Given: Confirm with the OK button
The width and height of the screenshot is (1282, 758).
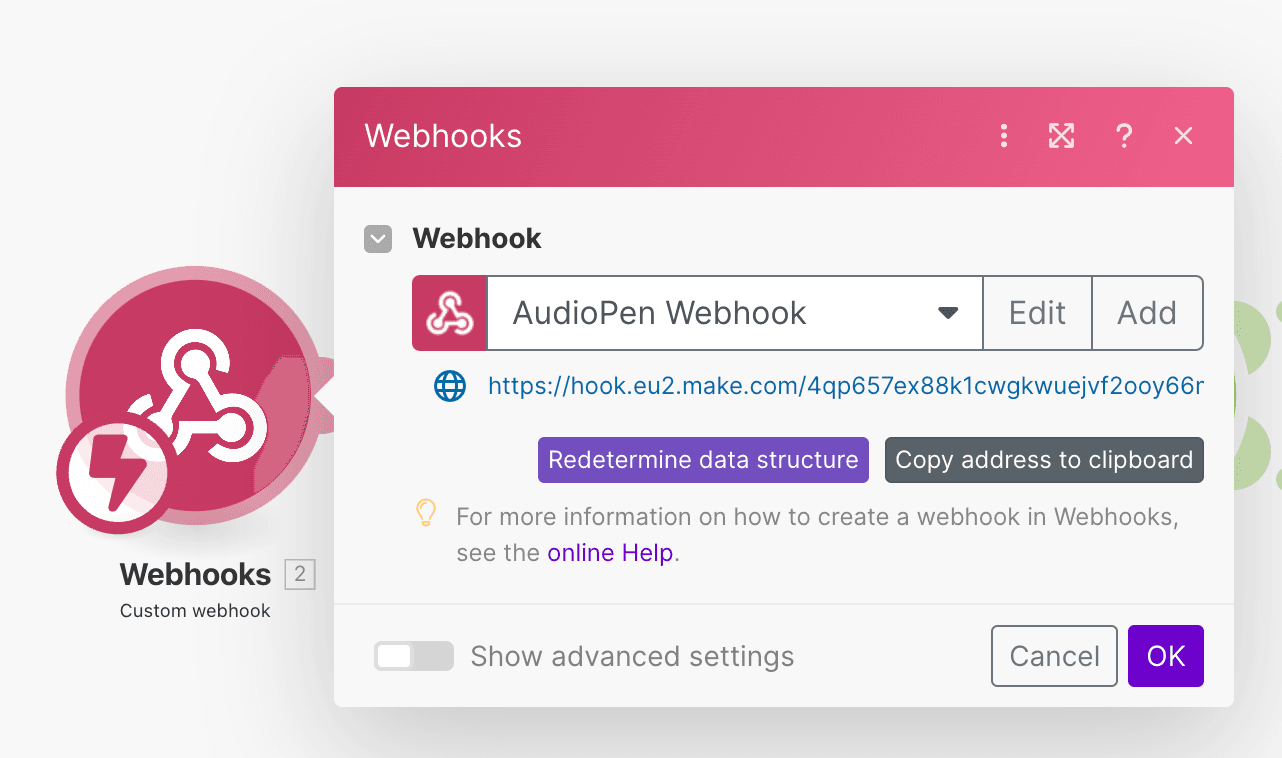Looking at the screenshot, I should pyautogui.click(x=1165, y=656).
